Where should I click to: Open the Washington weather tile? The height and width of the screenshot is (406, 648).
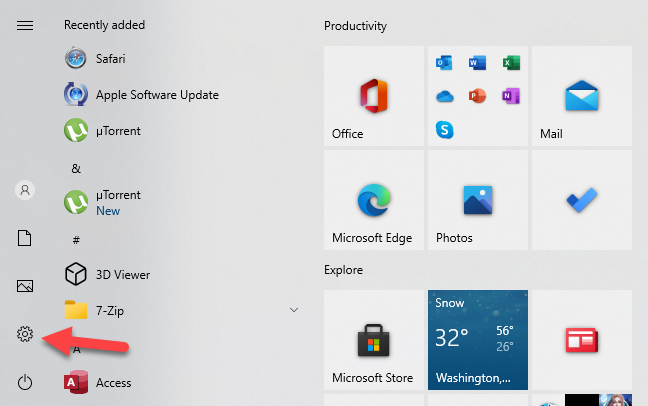tap(477, 341)
